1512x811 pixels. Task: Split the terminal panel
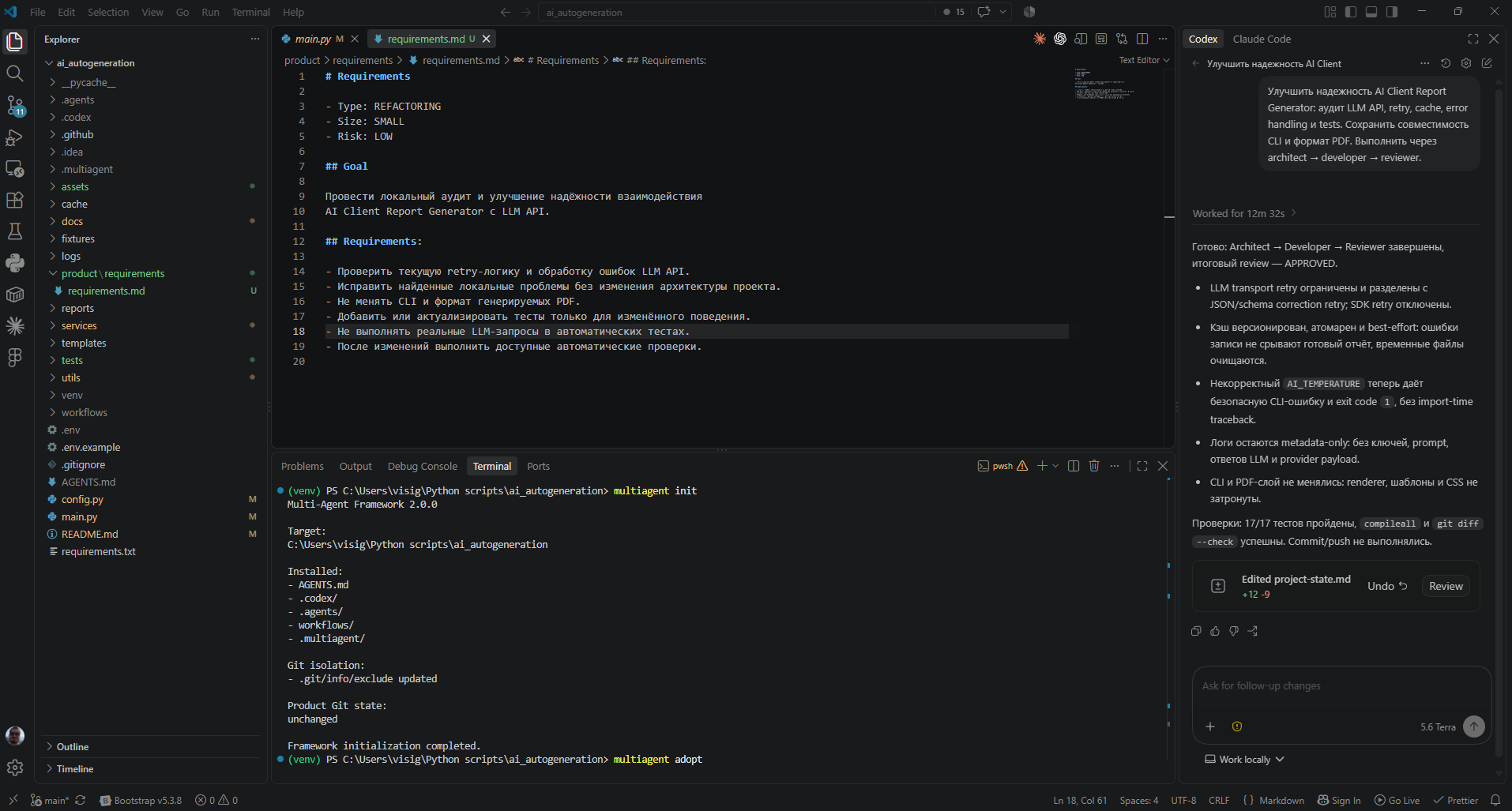(1074, 466)
